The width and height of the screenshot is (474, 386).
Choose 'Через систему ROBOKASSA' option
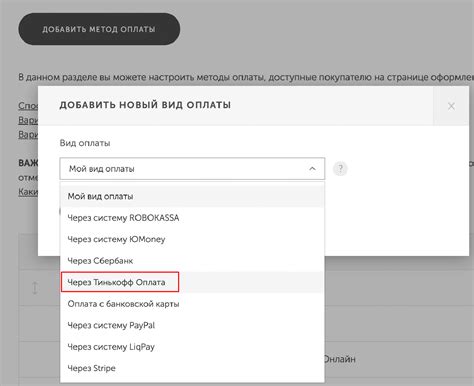(x=192, y=218)
